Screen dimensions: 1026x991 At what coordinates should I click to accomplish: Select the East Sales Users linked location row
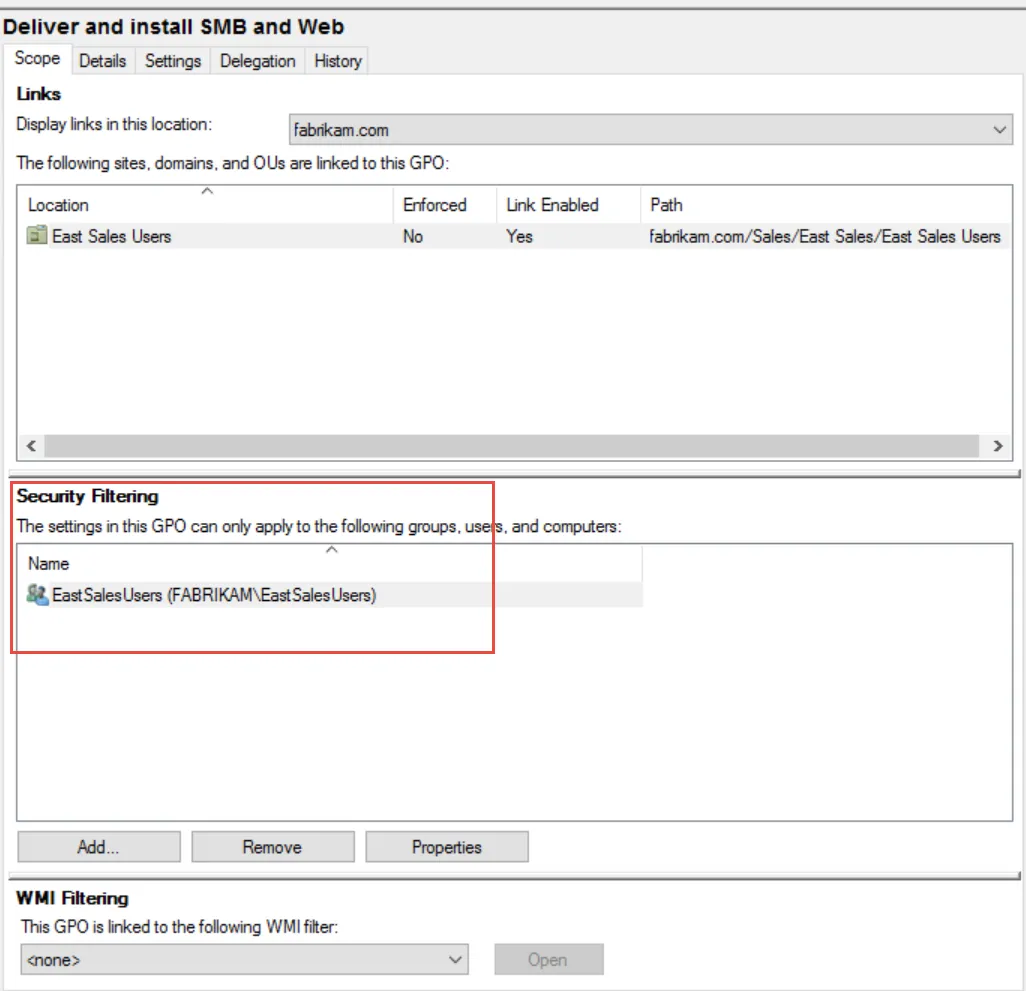tap(200, 236)
